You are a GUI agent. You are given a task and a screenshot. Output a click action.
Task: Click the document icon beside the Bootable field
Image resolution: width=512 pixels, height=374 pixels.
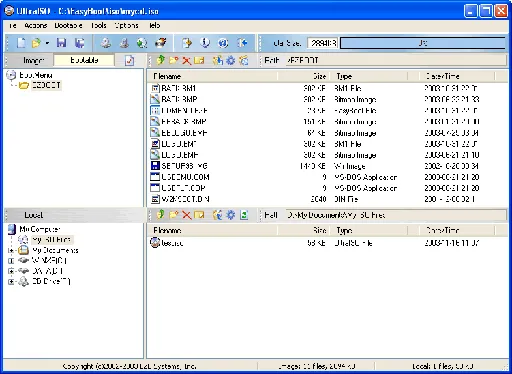click(129, 60)
